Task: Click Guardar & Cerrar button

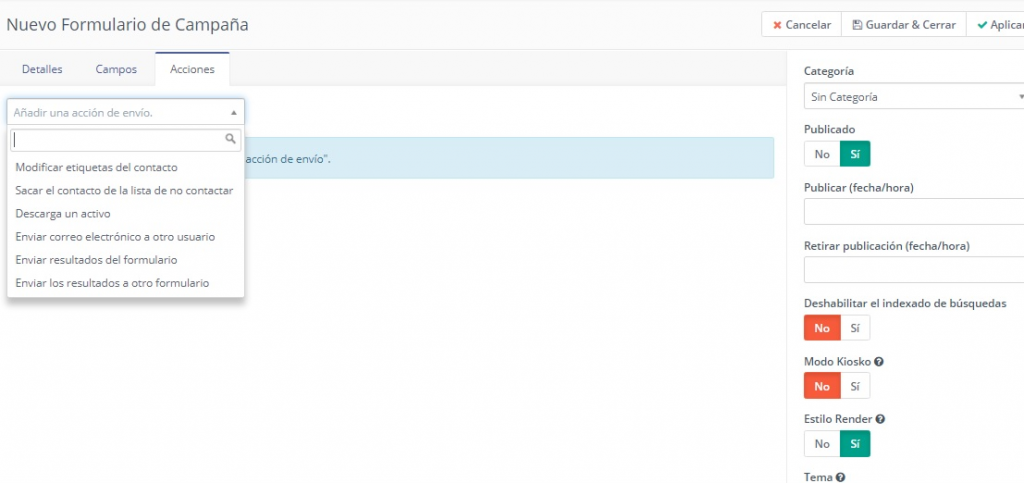Action: click(903, 25)
